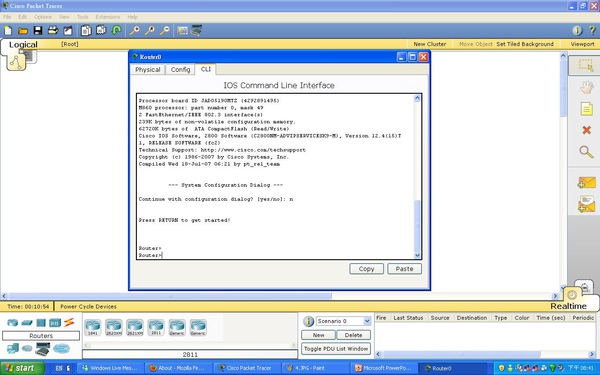The height and width of the screenshot is (375, 600).
Task: Select Multiuser Connection cloud icon
Action: [61, 348]
